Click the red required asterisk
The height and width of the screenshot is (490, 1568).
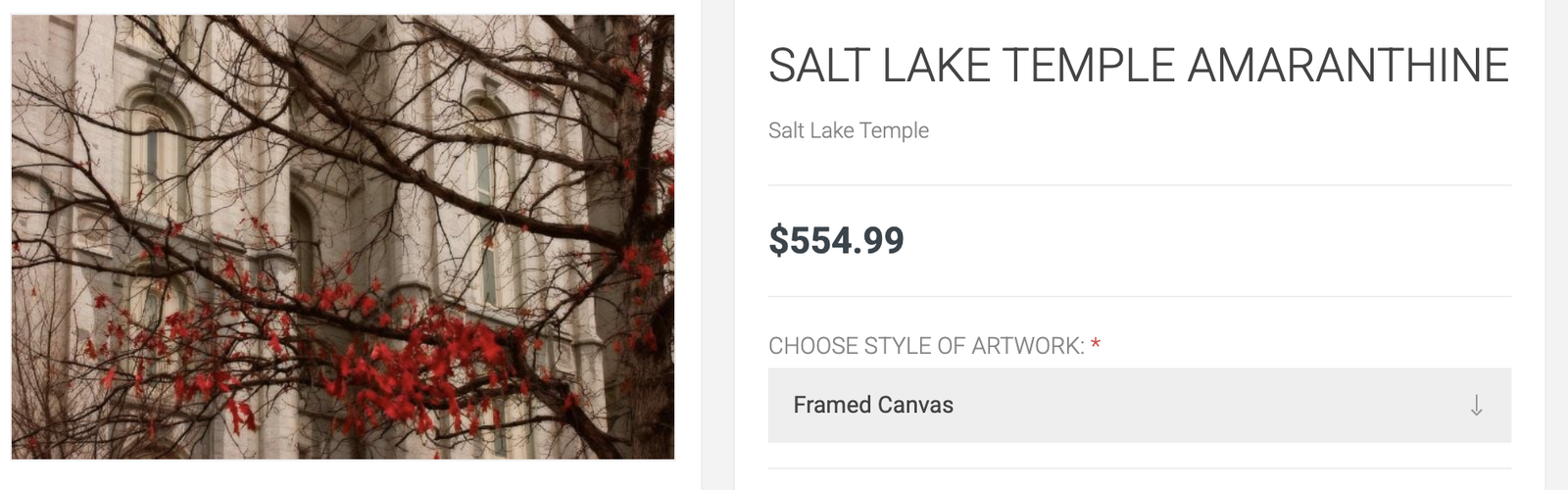click(x=1096, y=345)
